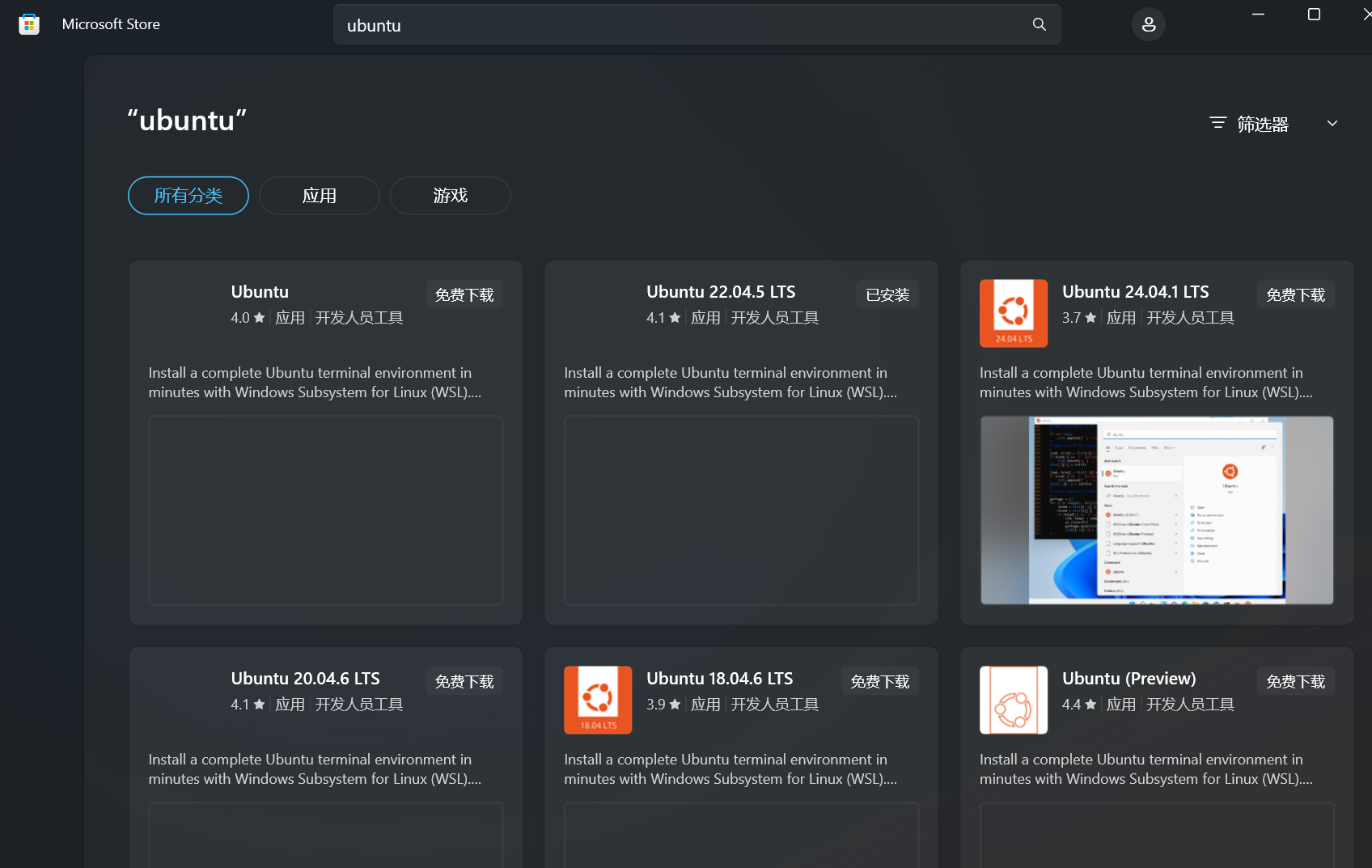Open the account profile icon
The image size is (1372, 868).
click(x=1148, y=23)
